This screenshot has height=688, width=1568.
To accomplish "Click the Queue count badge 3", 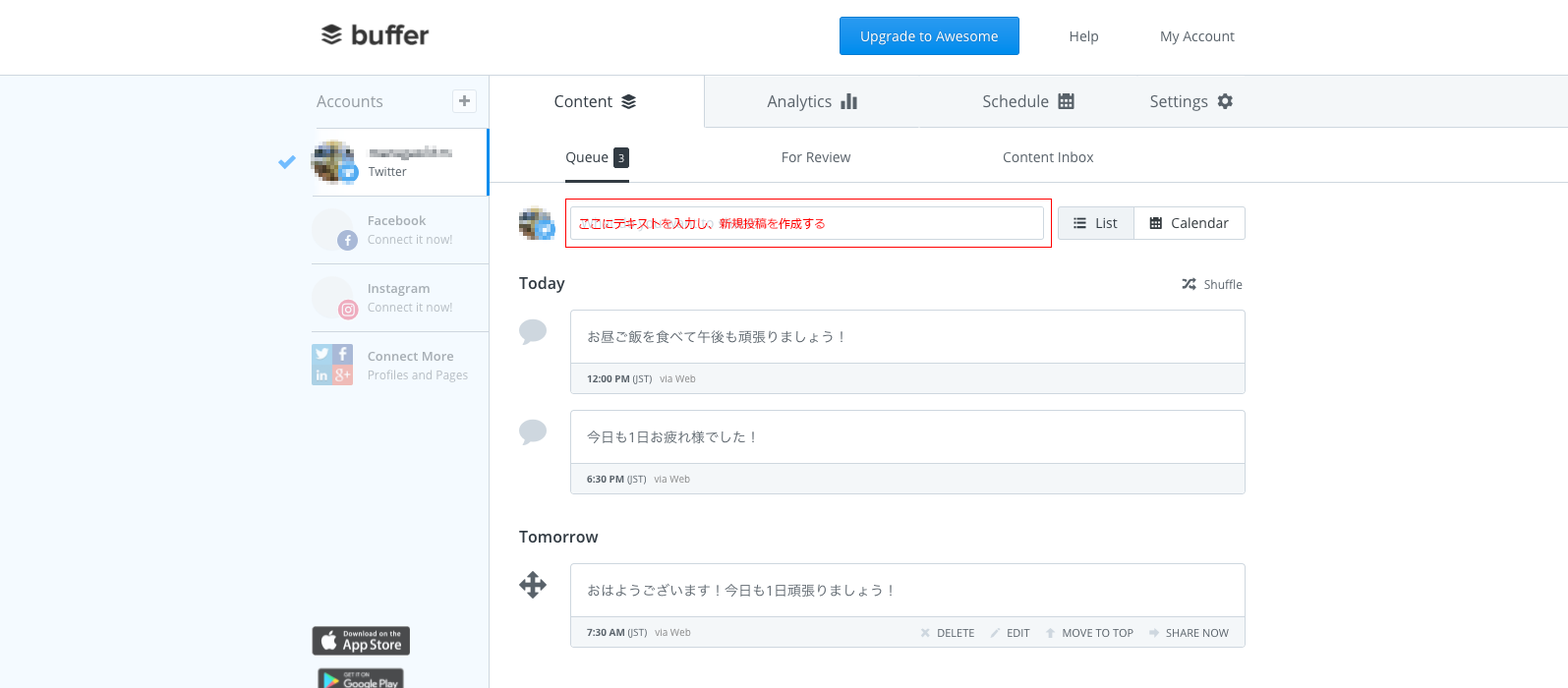I will point(621,157).
